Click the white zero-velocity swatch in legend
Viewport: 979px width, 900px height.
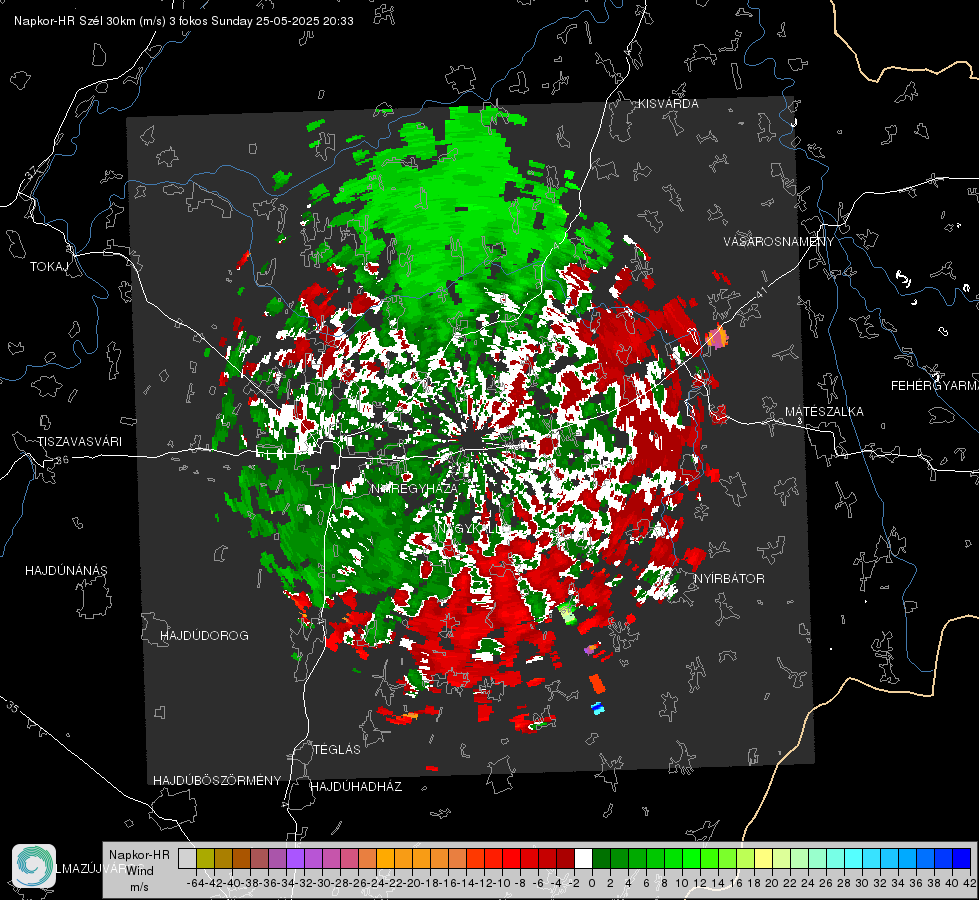click(583, 859)
